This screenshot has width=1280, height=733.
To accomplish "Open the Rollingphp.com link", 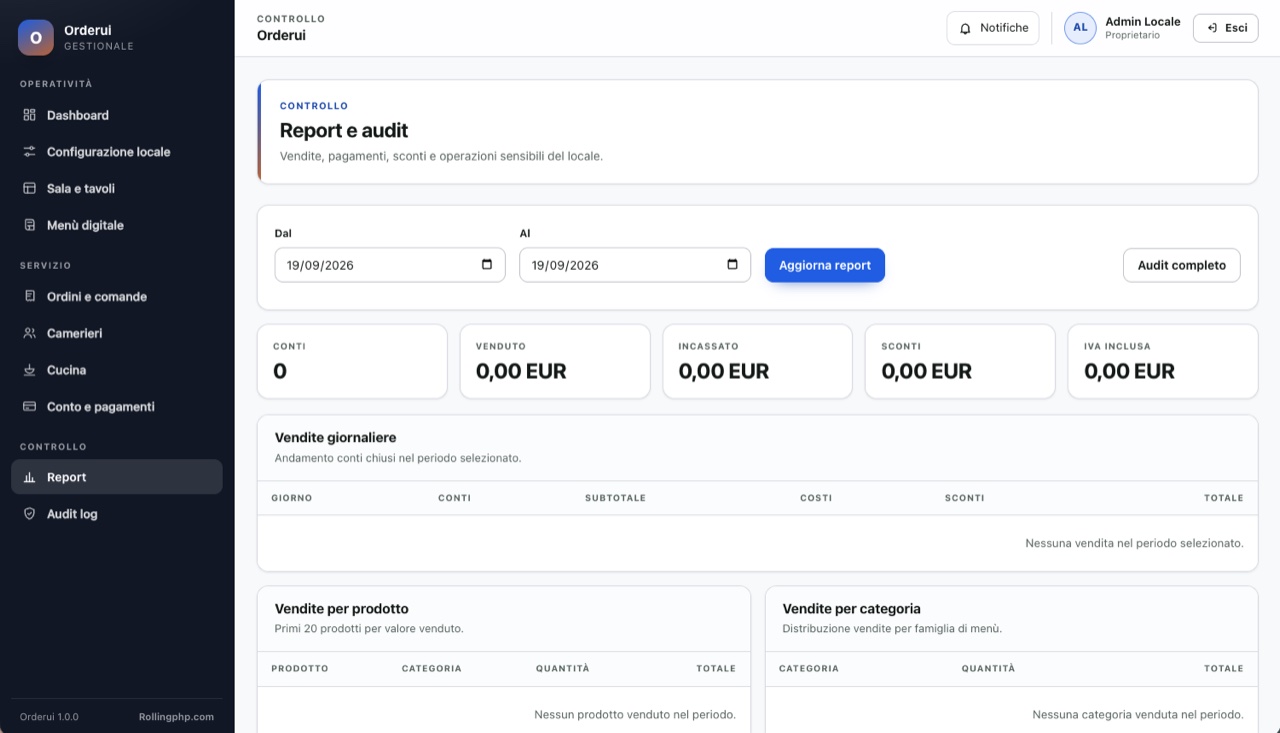I will pos(176,717).
